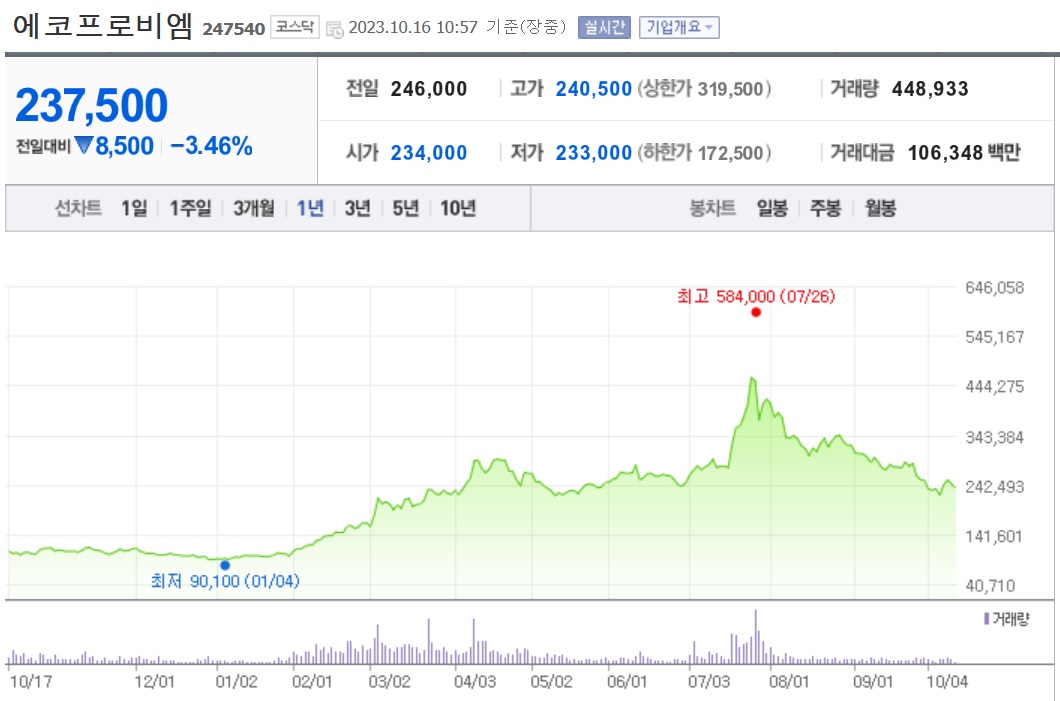Click the down triangle next to 8,500

coord(84,145)
